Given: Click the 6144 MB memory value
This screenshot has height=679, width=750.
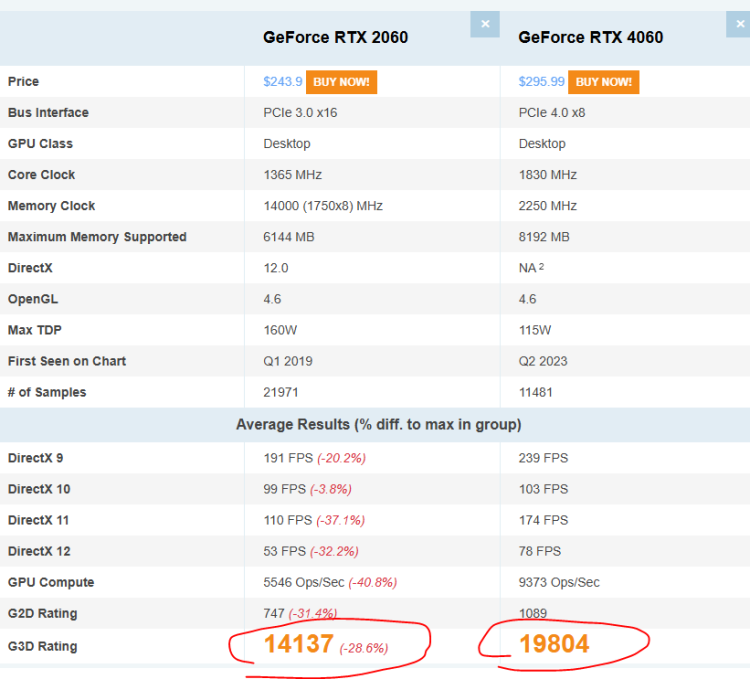Looking at the screenshot, I should 289,237.
